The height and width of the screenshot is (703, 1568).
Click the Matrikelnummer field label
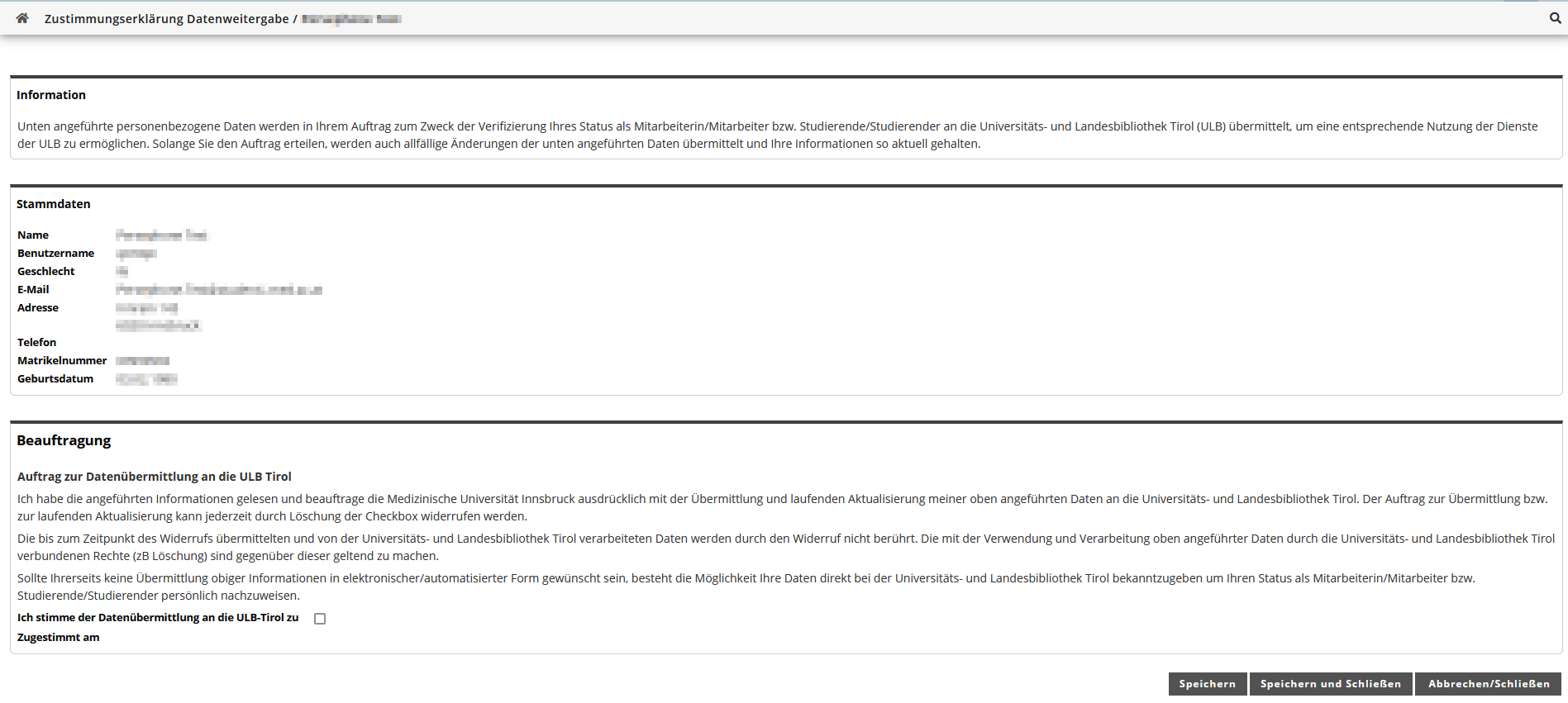click(62, 361)
